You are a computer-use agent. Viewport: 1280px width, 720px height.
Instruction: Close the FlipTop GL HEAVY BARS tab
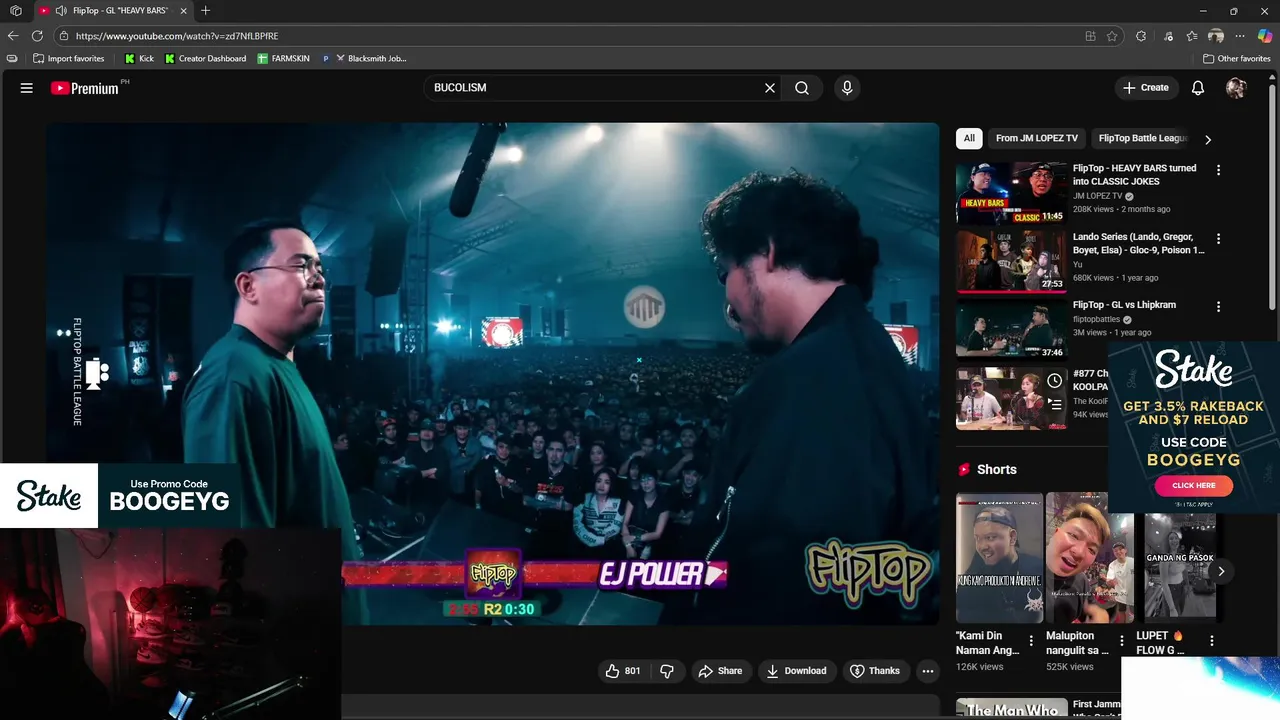(x=183, y=11)
